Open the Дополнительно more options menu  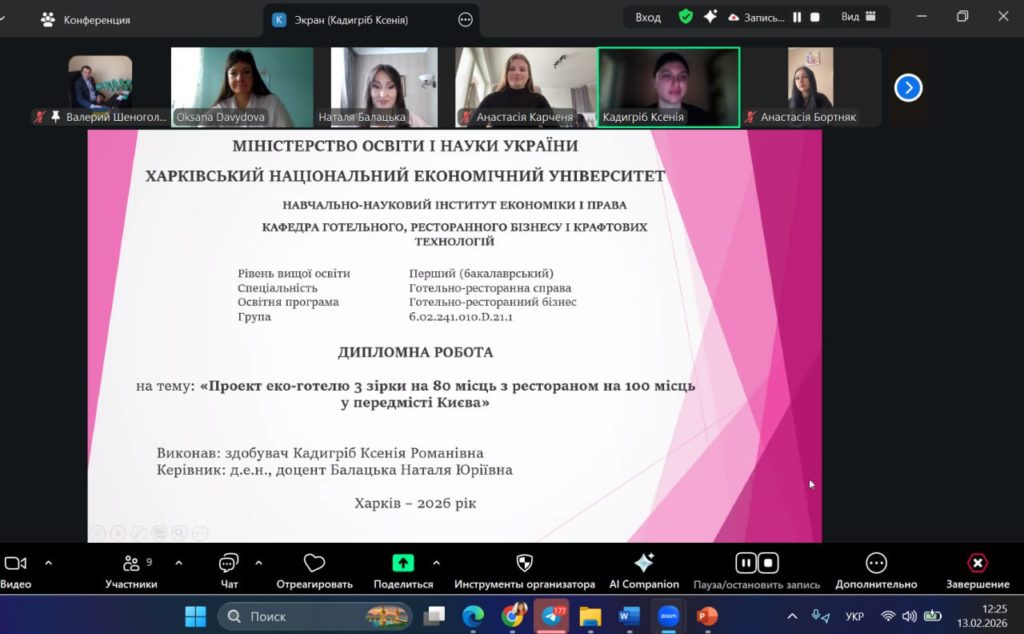(x=876, y=563)
